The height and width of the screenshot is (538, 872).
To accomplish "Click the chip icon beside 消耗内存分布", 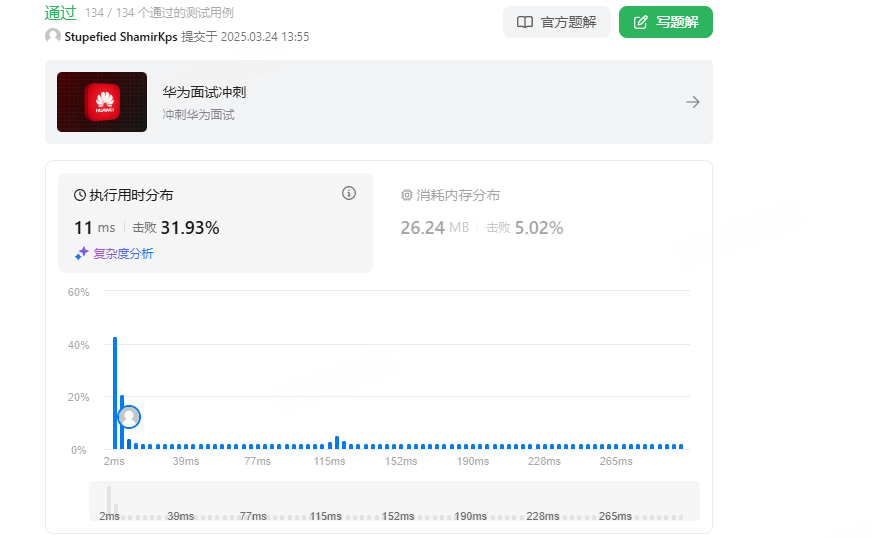I will pos(407,195).
